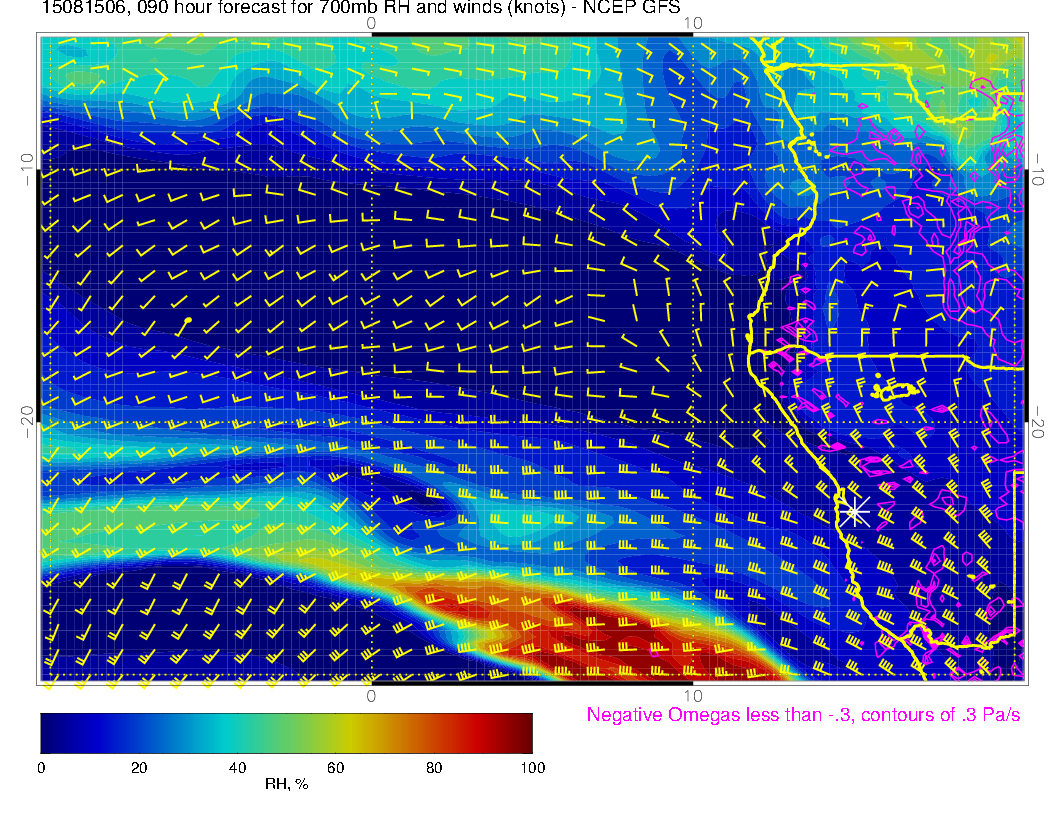Screen dimensions: 1056x816
Task: Click the white asterisk marker on the map
Action: (x=853, y=512)
